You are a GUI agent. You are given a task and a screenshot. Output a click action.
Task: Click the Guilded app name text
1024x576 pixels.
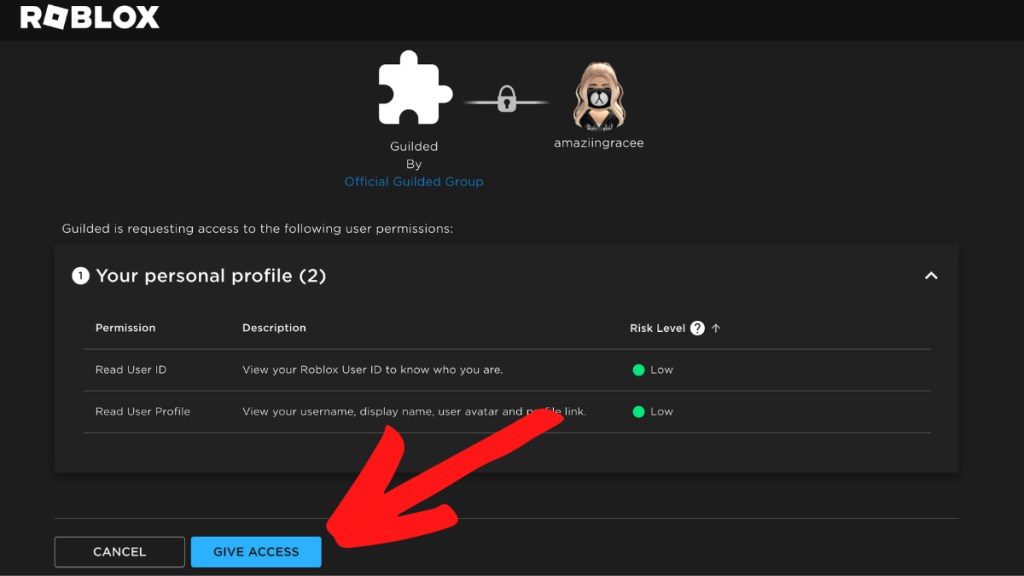pos(414,146)
